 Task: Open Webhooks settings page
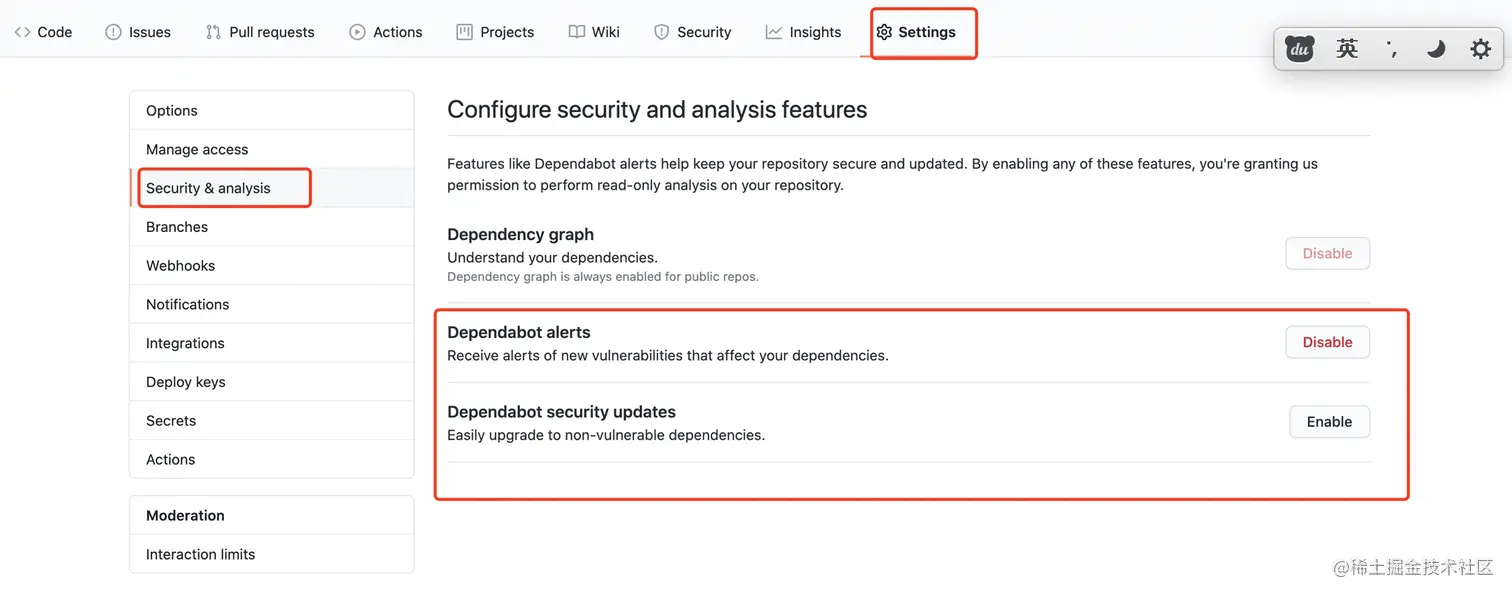(x=180, y=266)
